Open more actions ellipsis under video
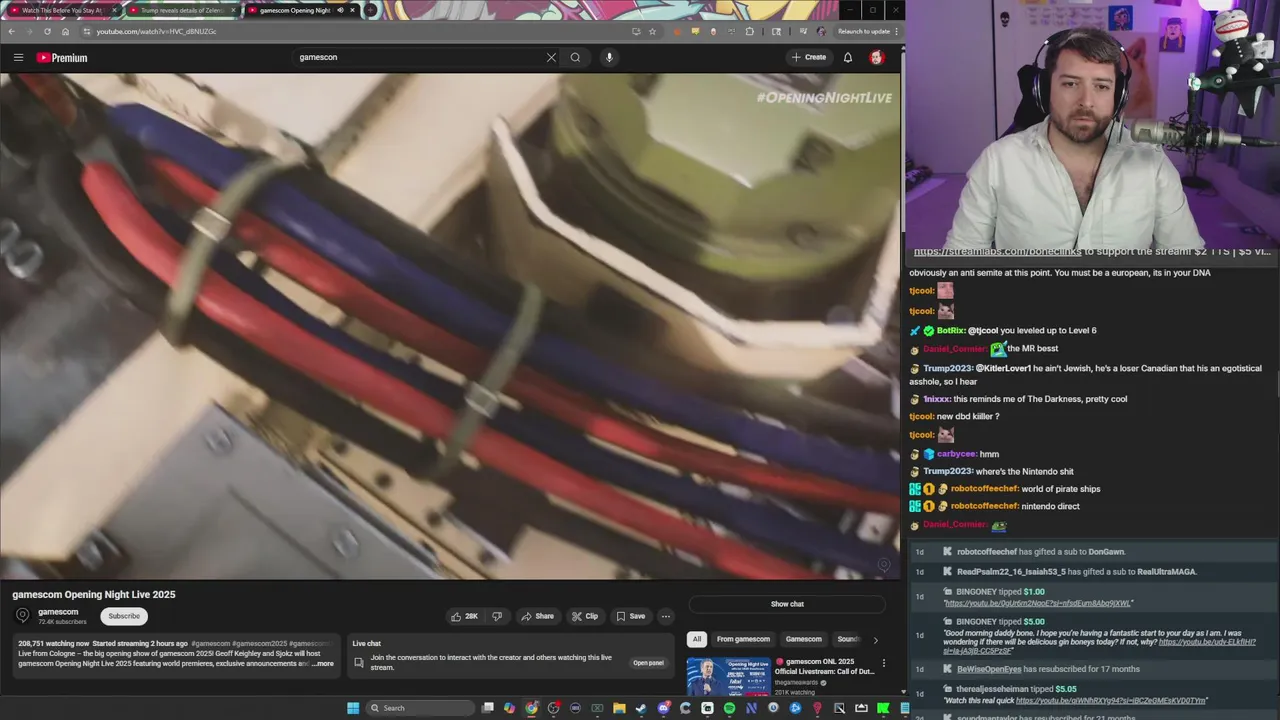The height and width of the screenshot is (720, 1280). coord(666,616)
